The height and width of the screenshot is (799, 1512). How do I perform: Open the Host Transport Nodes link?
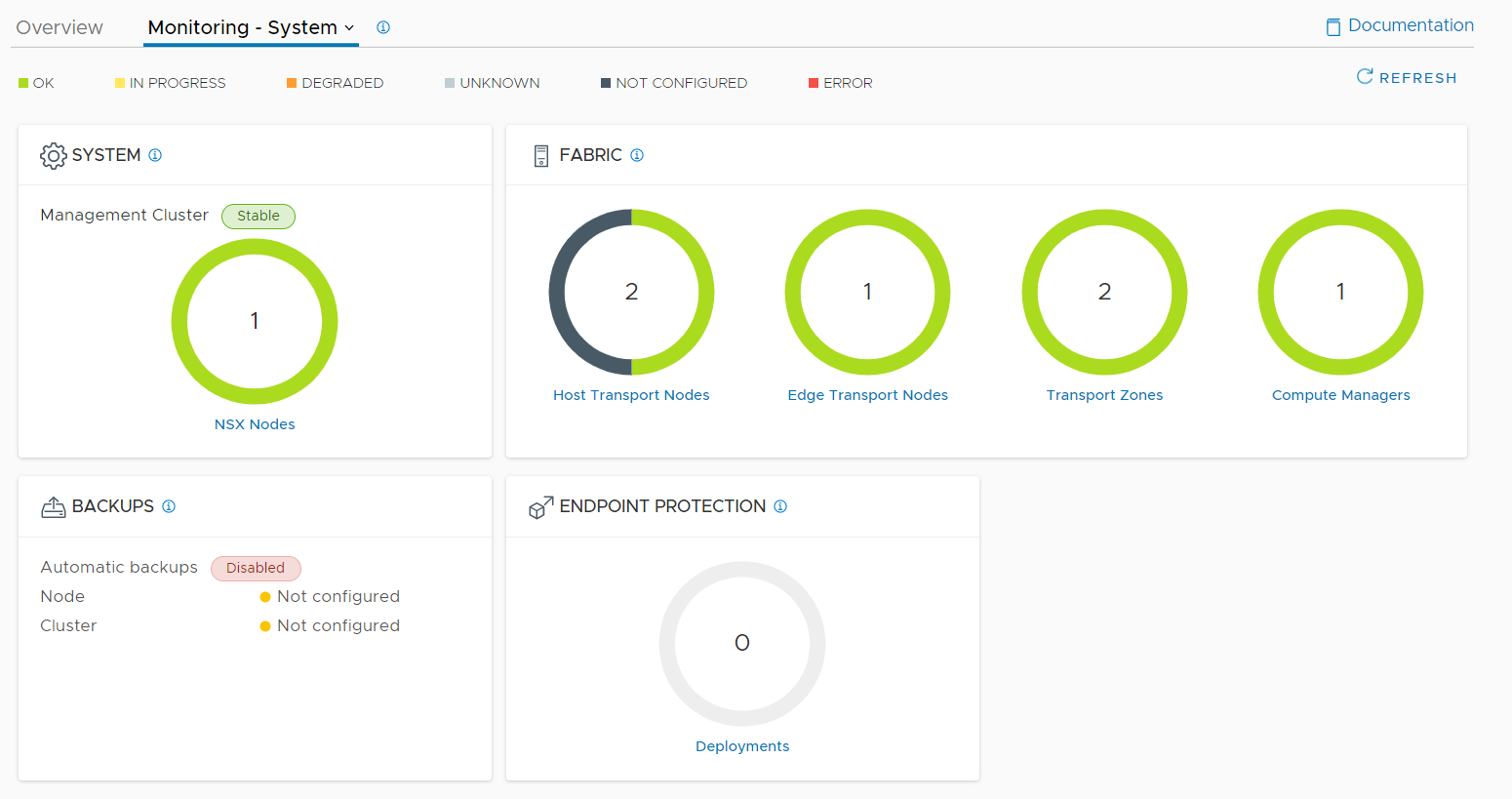pos(631,395)
